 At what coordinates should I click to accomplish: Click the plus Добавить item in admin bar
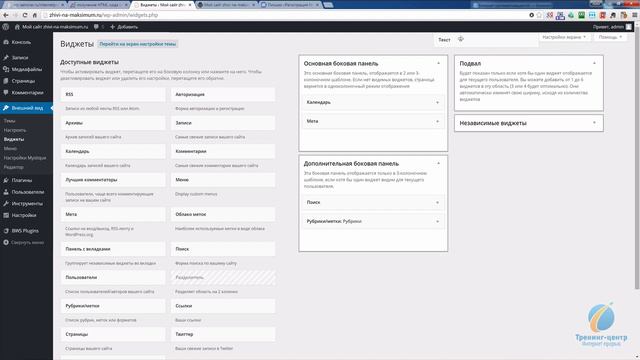(124, 27)
